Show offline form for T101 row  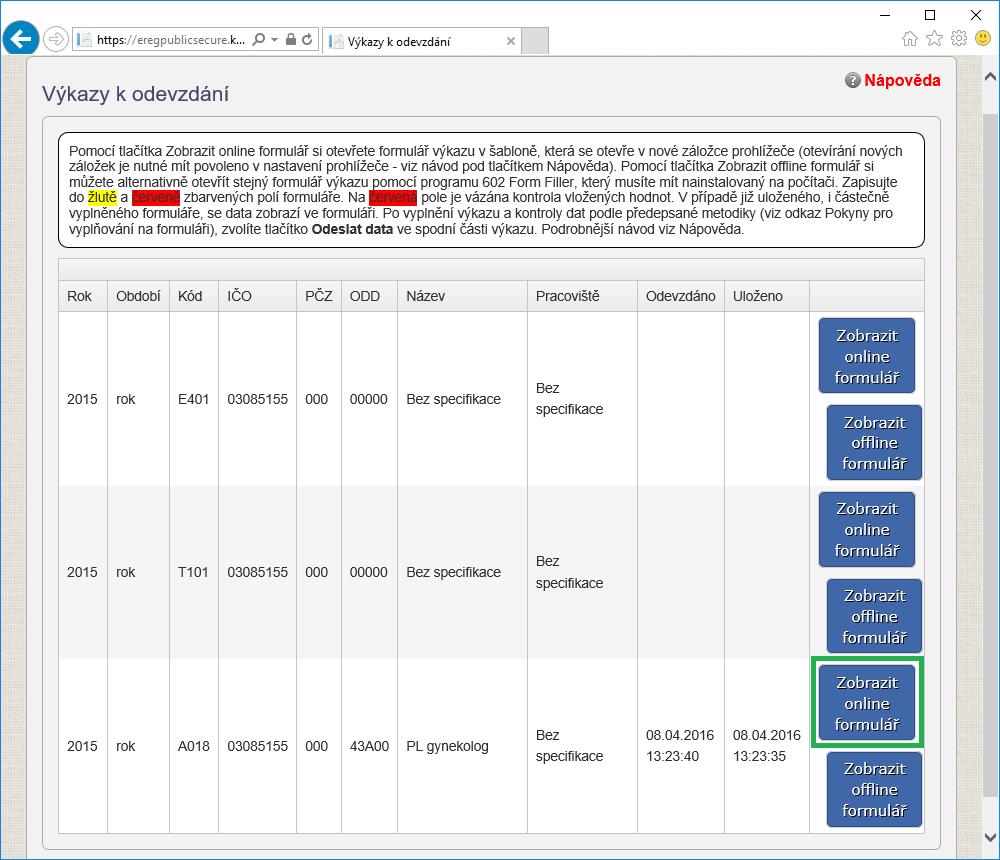tap(874, 616)
